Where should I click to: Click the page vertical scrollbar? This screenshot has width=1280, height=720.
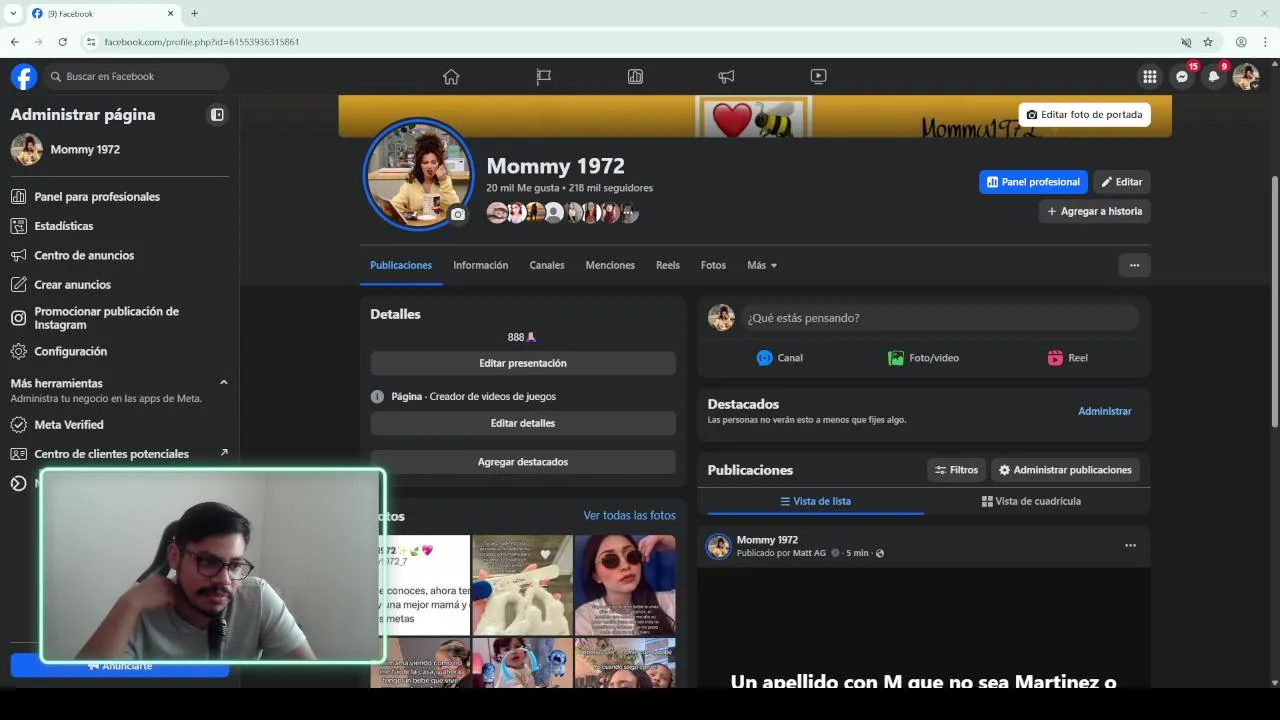coord(1274,303)
